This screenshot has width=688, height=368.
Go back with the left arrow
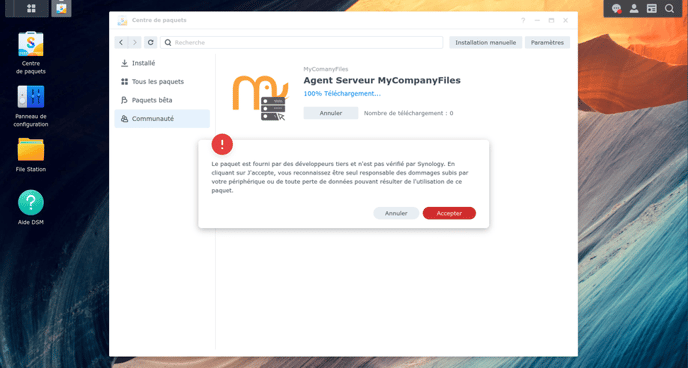point(121,43)
